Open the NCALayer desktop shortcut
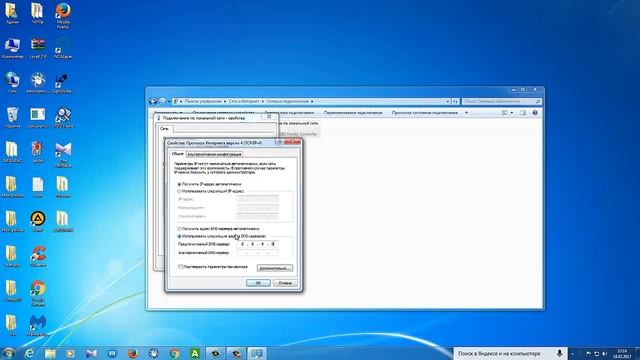640x360 pixels. coord(63,48)
